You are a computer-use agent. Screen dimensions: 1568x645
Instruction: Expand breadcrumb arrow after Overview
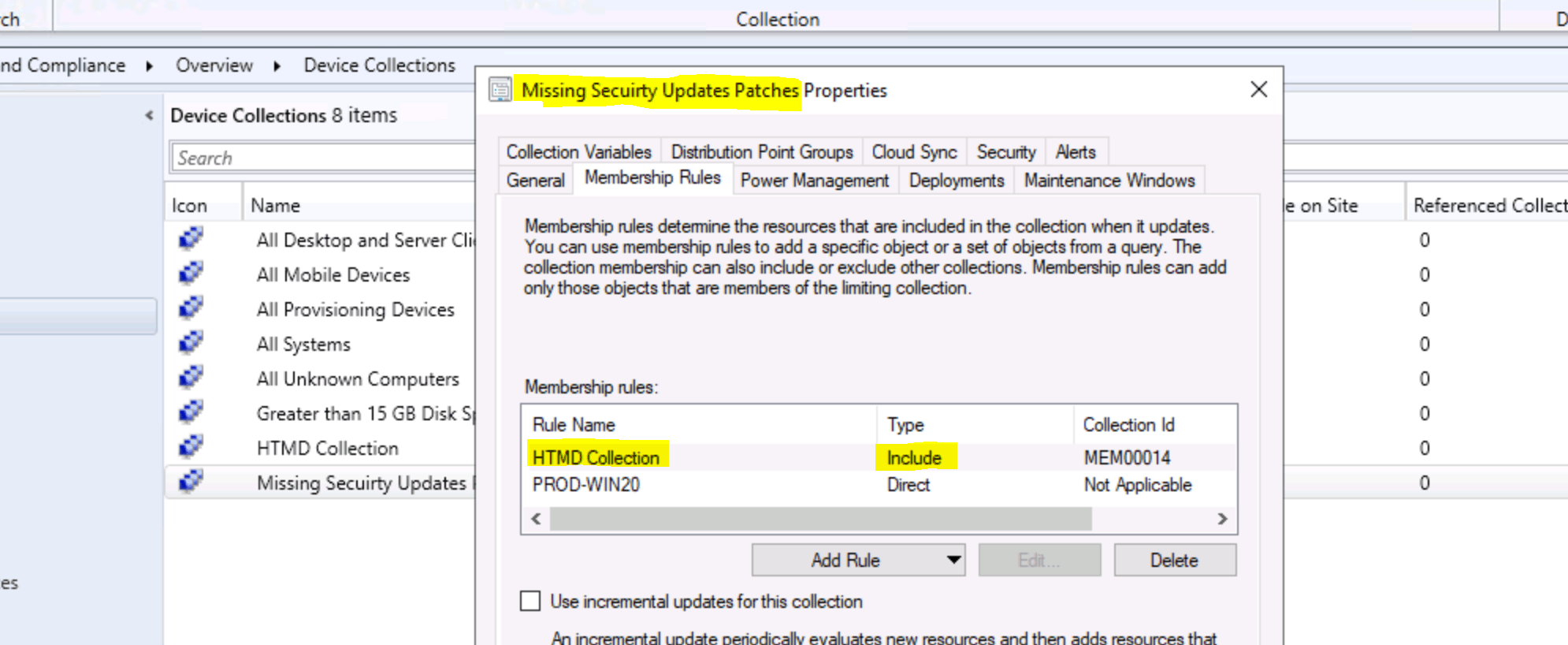pyautogui.click(x=277, y=66)
